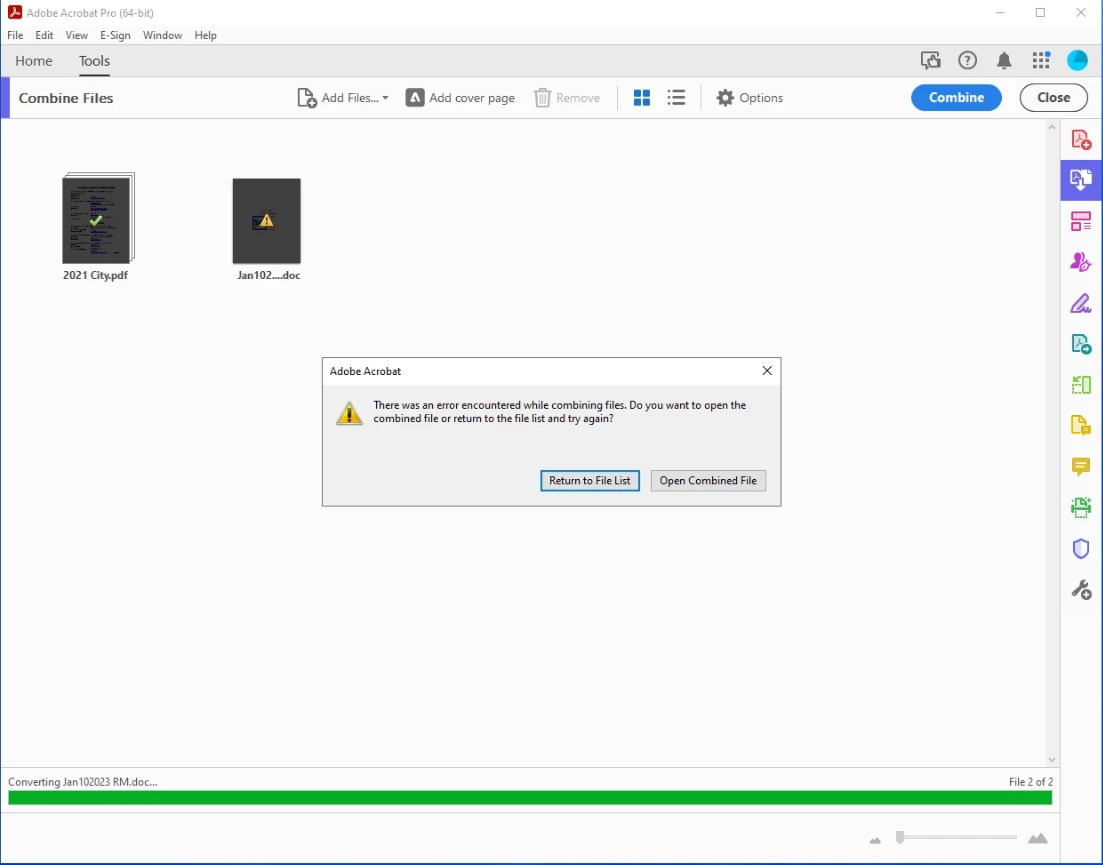The image size is (1103, 865).
Task: Click the scrollbar up arrow
Action: (x=1052, y=127)
